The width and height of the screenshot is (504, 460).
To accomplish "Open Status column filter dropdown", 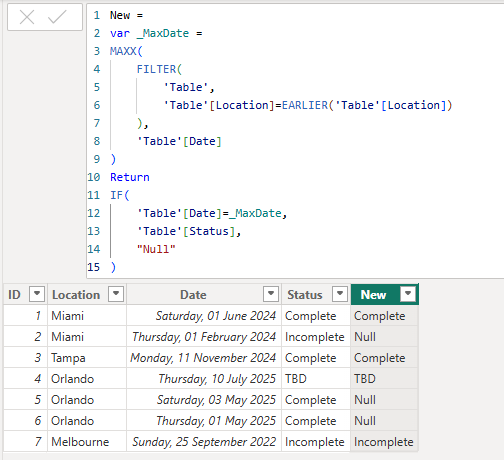I will coord(340,294).
